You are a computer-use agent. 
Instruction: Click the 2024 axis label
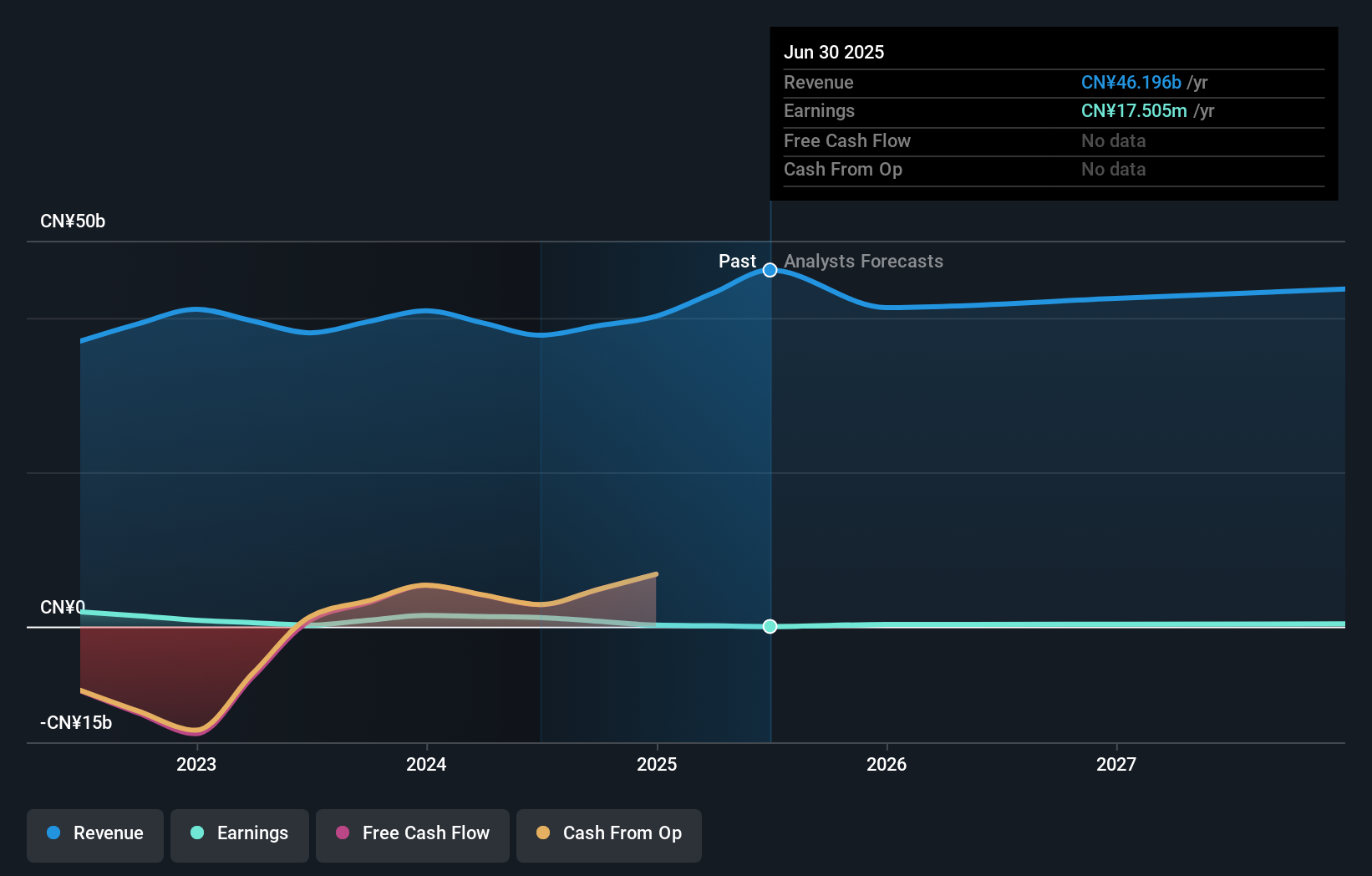click(426, 764)
